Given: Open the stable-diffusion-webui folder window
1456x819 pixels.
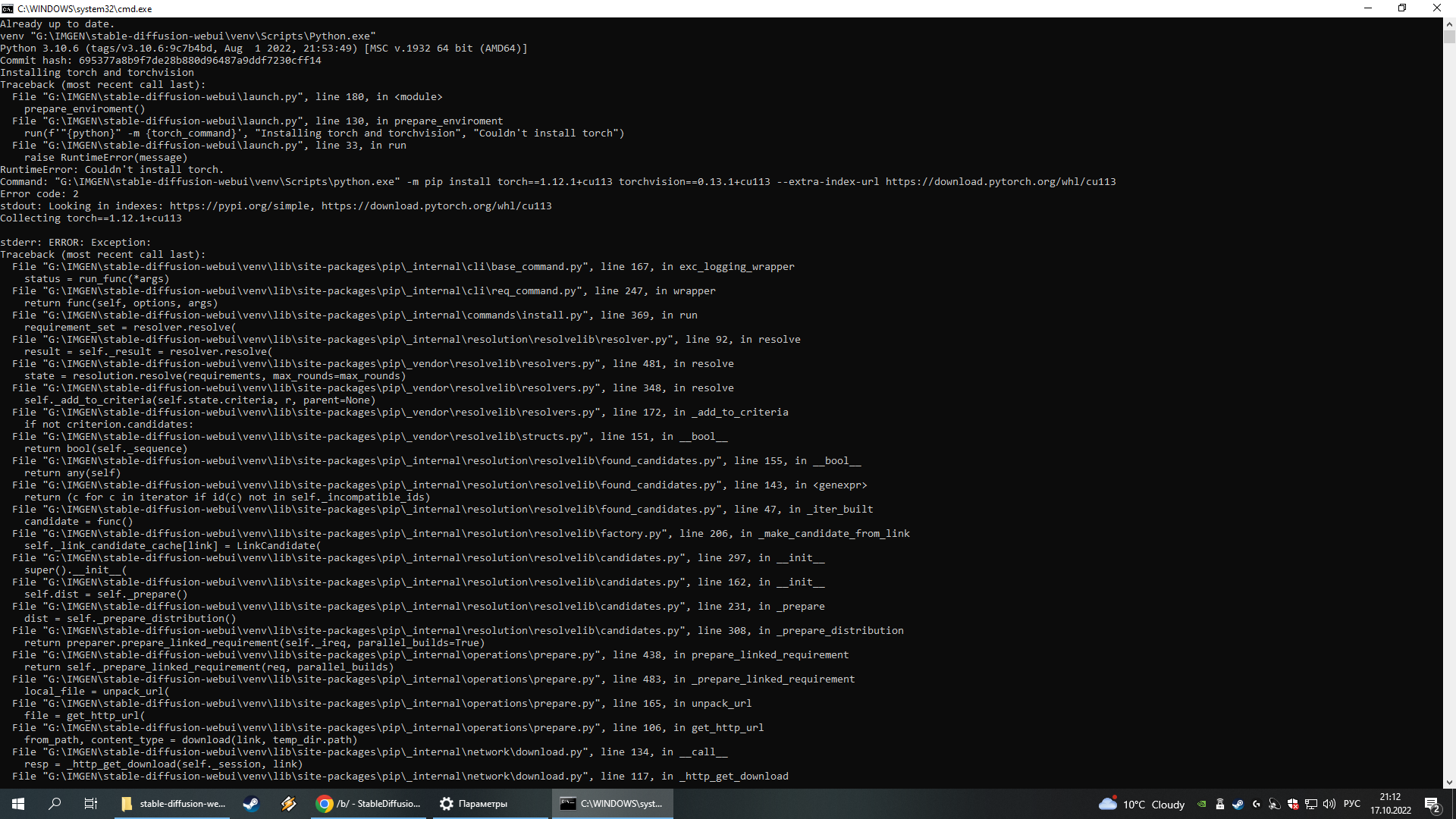Looking at the screenshot, I should 174,804.
